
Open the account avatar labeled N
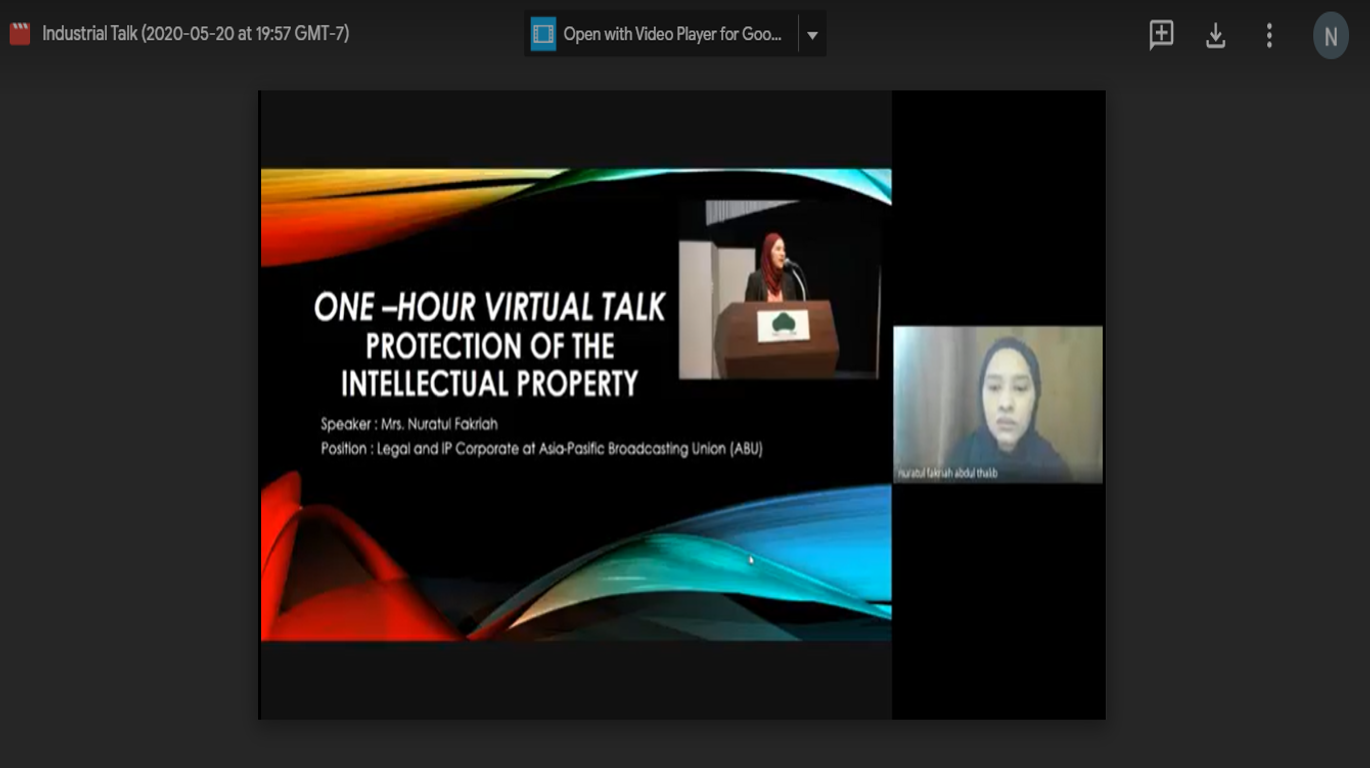(x=1330, y=37)
